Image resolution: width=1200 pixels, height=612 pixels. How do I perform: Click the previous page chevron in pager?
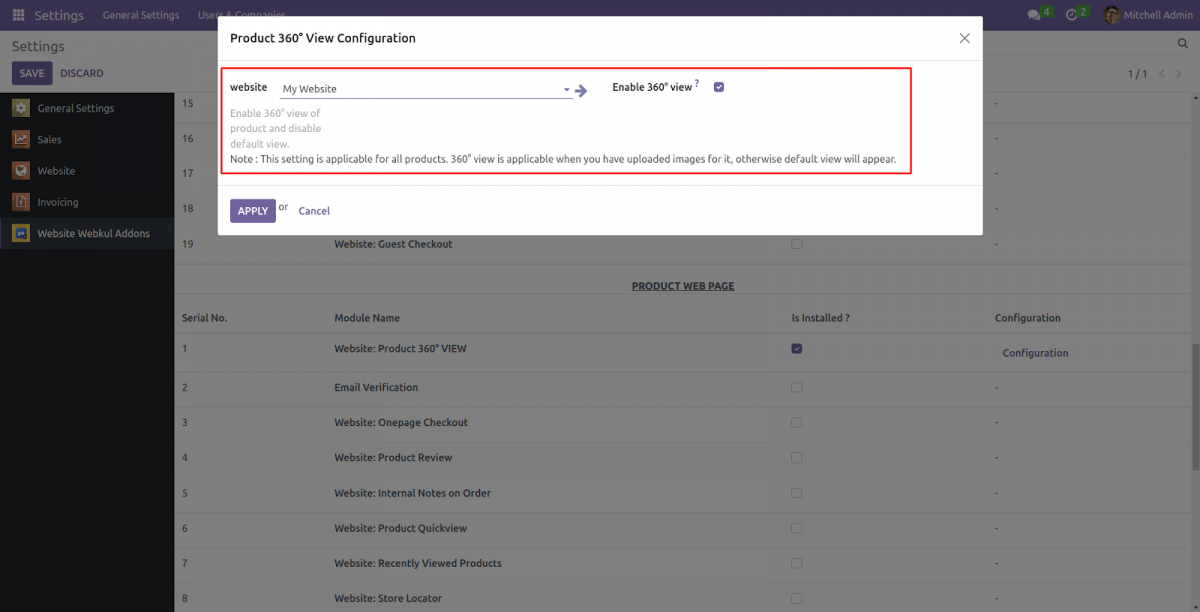tap(1161, 73)
